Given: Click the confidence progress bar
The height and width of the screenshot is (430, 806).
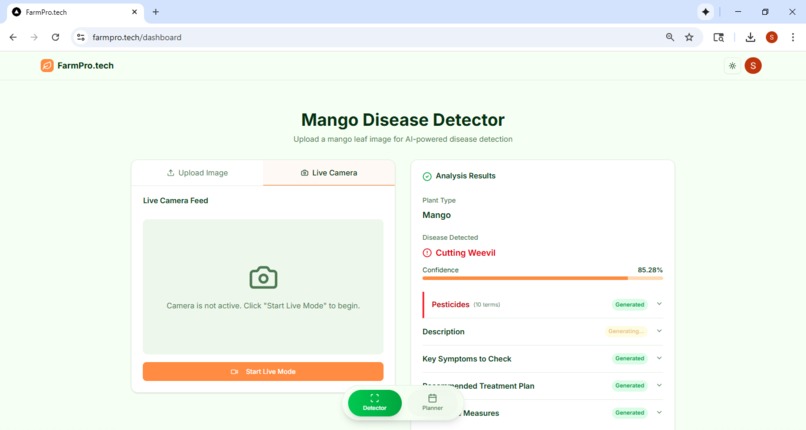Looking at the screenshot, I should coord(542,278).
